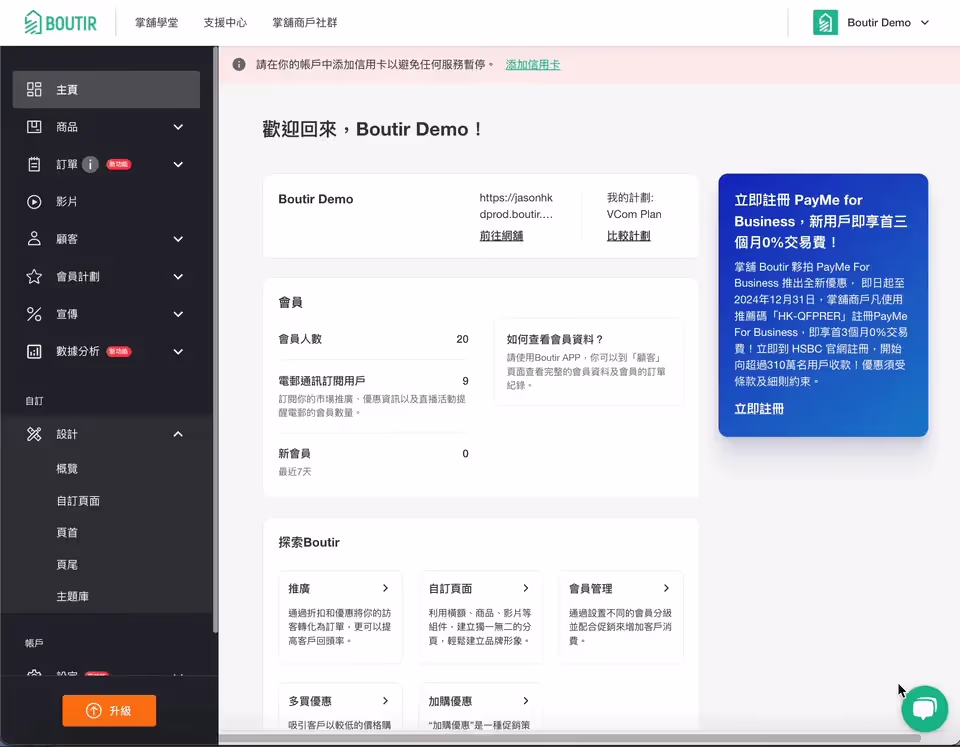Expand the 商品 menu chevron
The width and height of the screenshot is (960, 747).
click(178, 127)
